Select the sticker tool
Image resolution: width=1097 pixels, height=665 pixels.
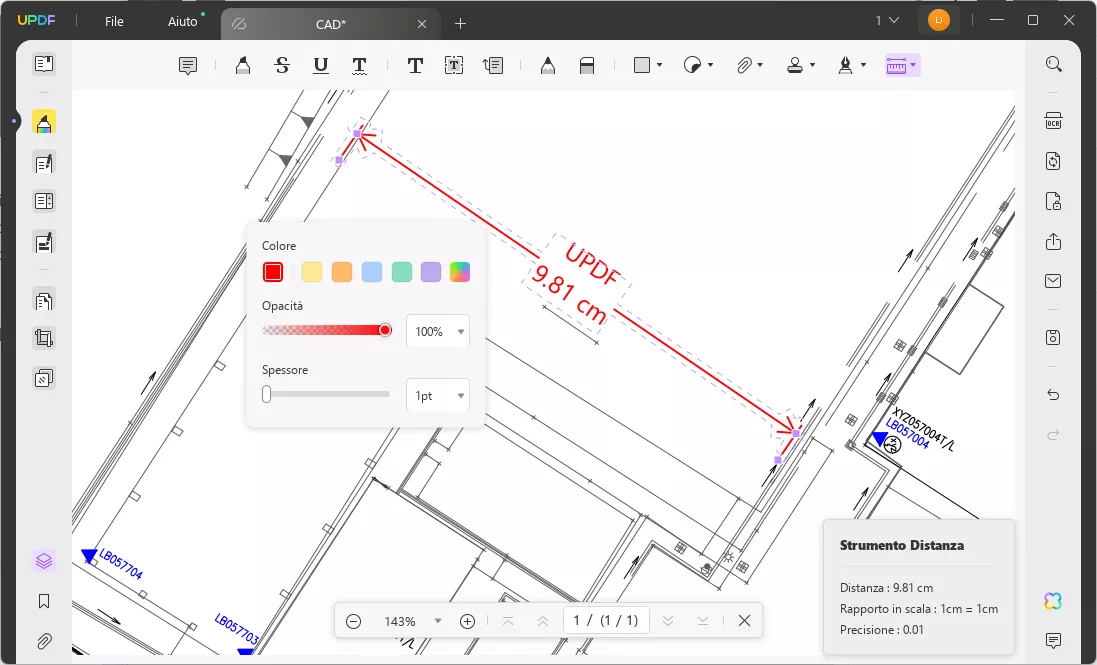(692, 65)
